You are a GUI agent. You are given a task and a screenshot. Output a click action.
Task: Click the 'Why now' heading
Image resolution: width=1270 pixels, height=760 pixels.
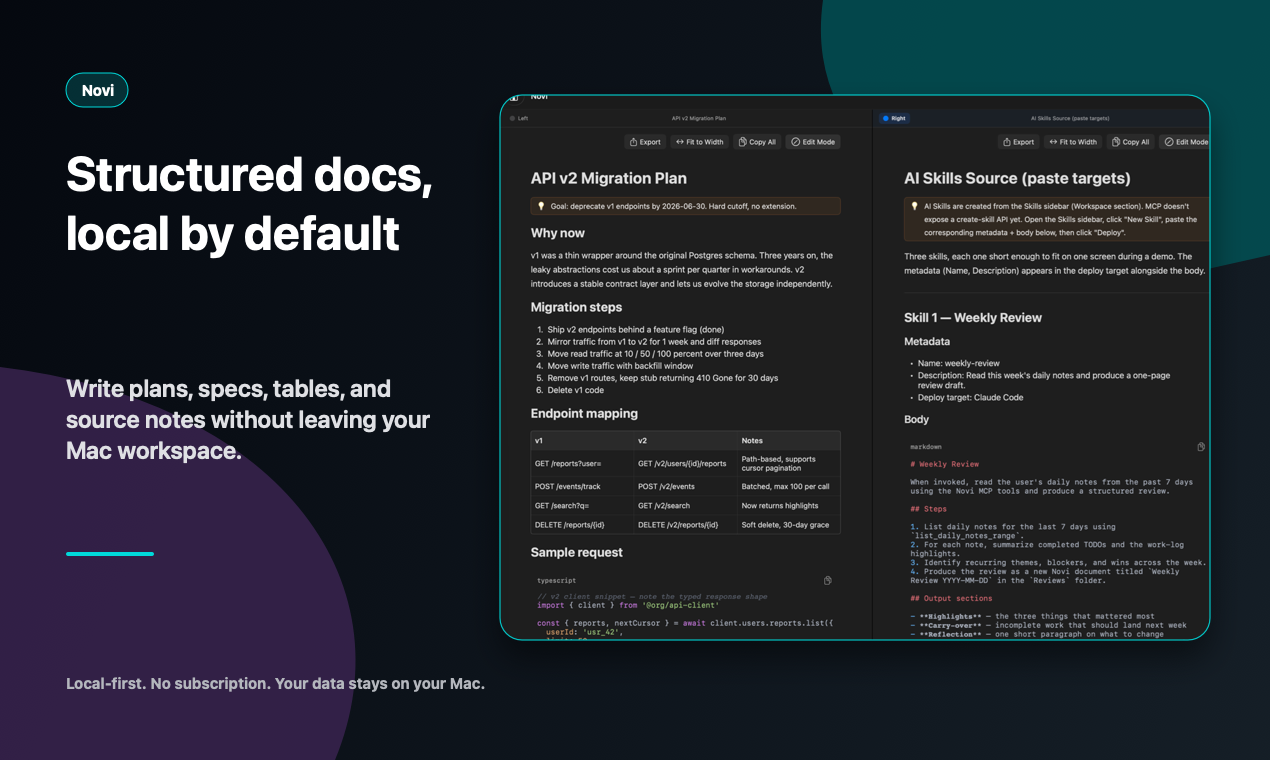coord(558,233)
